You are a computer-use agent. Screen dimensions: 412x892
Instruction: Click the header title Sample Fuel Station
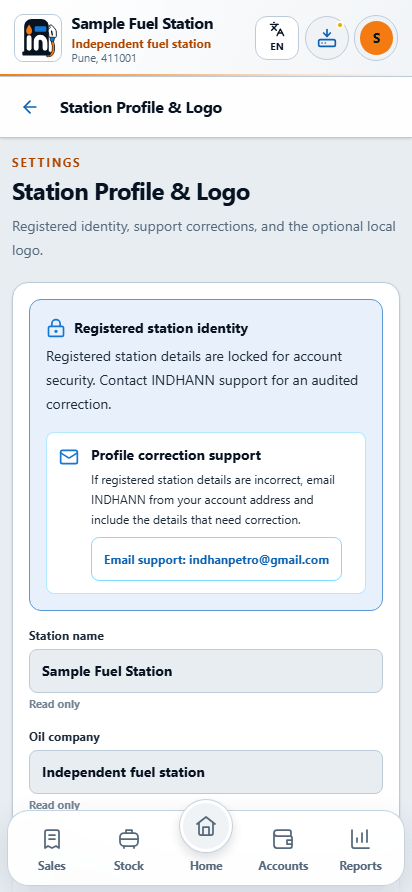tap(142, 24)
